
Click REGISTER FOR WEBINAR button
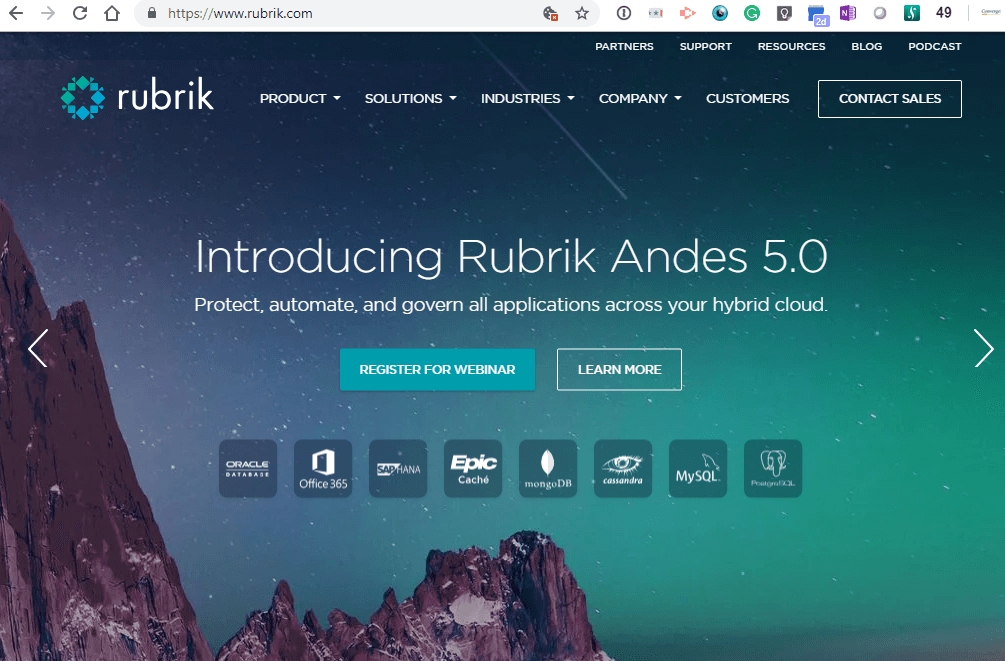(x=437, y=369)
